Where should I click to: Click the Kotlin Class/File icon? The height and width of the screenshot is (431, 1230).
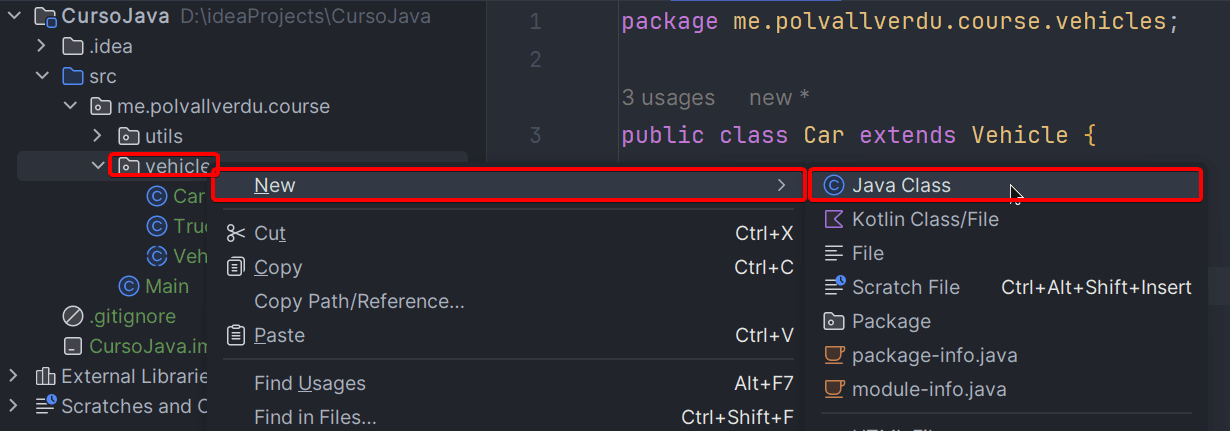pyautogui.click(x=832, y=219)
